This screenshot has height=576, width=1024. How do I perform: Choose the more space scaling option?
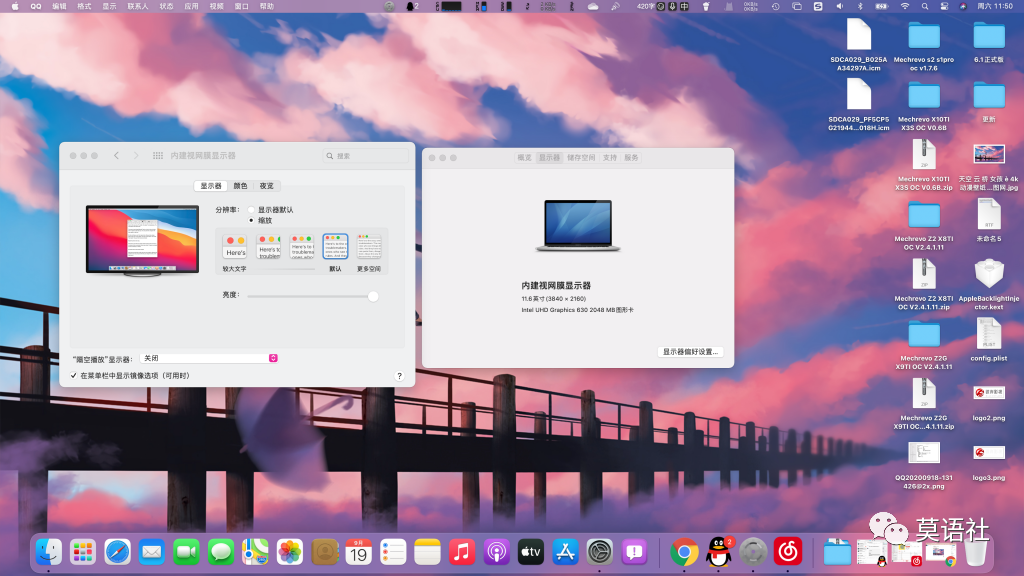click(x=369, y=247)
